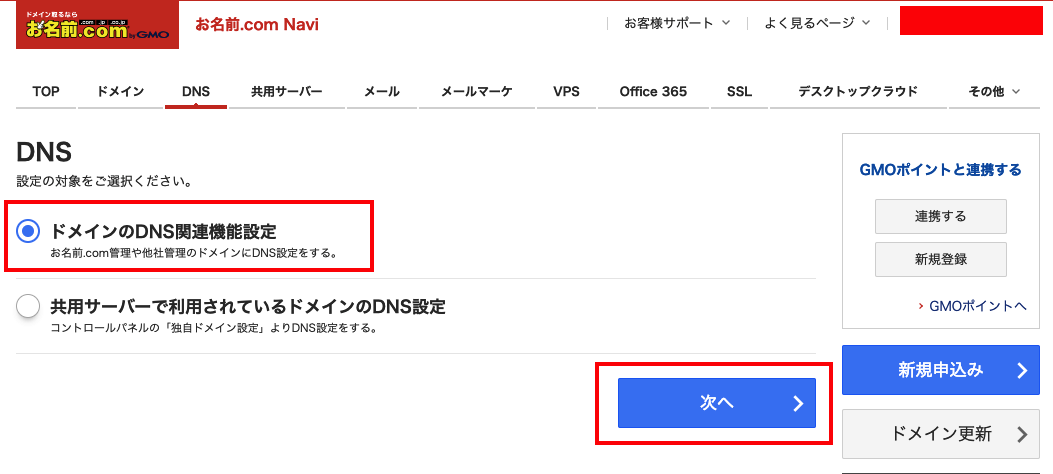
Task: Expand the お客様サポート dropdown
Action: point(677,23)
